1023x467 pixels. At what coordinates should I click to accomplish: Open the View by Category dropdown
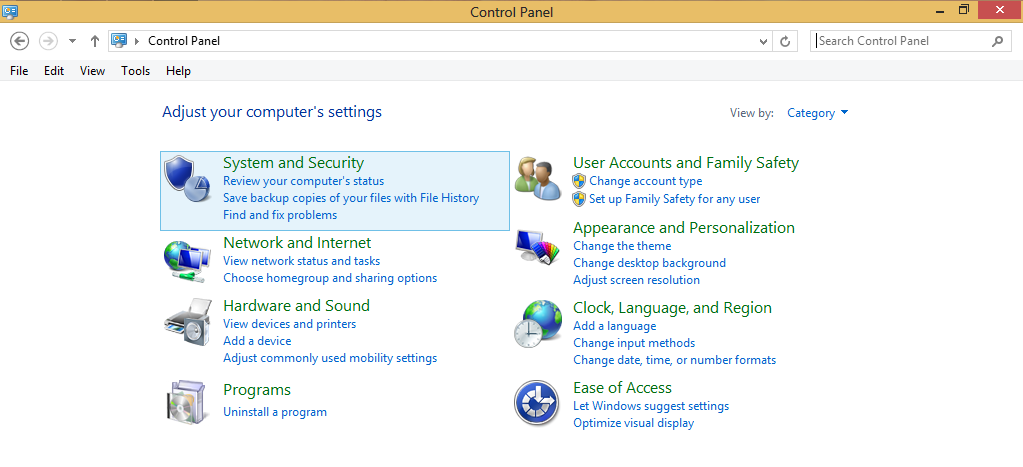click(x=817, y=113)
